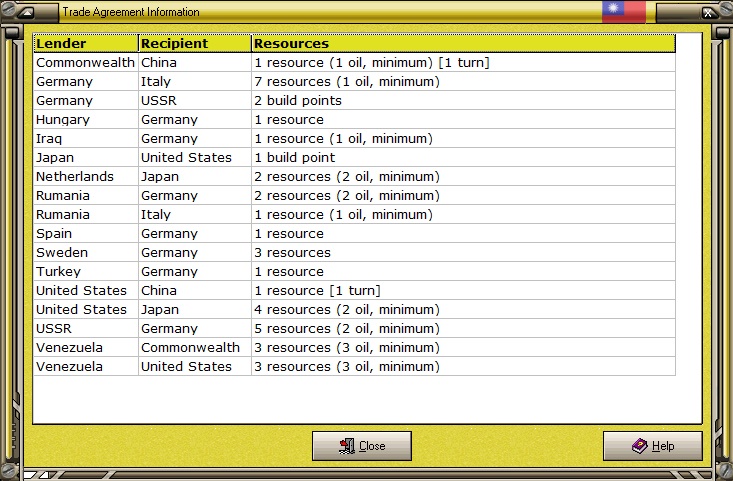Sort by Resources column header

point(463,43)
